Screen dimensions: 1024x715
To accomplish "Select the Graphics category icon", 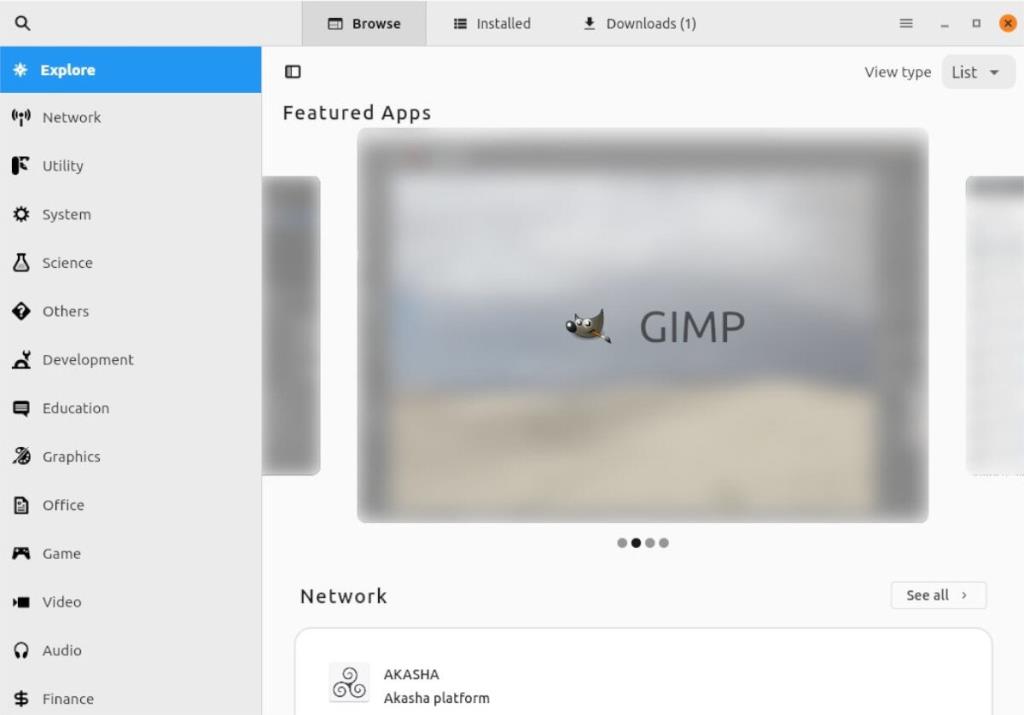I will click(21, 456).
